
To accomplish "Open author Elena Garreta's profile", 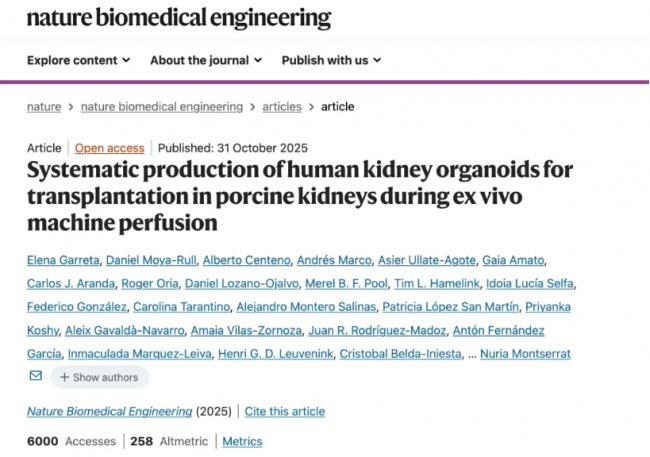I will [61, 260].
